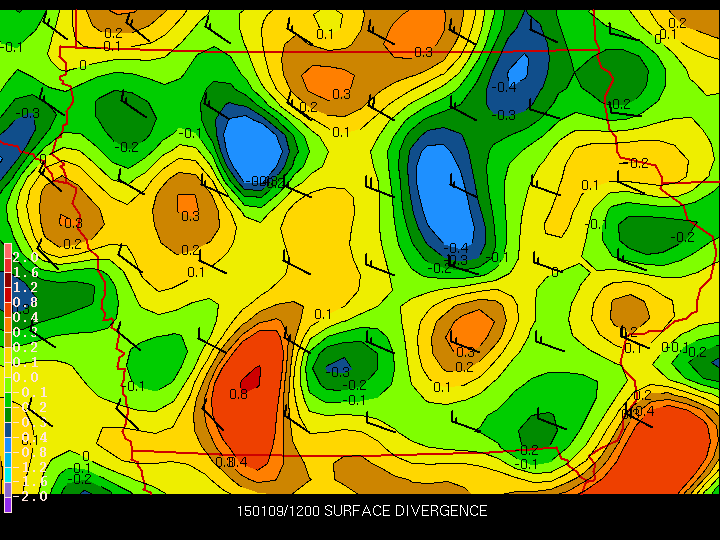Image resolution: width=720 pixels, height=540 pixels.
Task: Select the white 1.6 legend label
Action: pyautogui.click(x=25, y=272)
